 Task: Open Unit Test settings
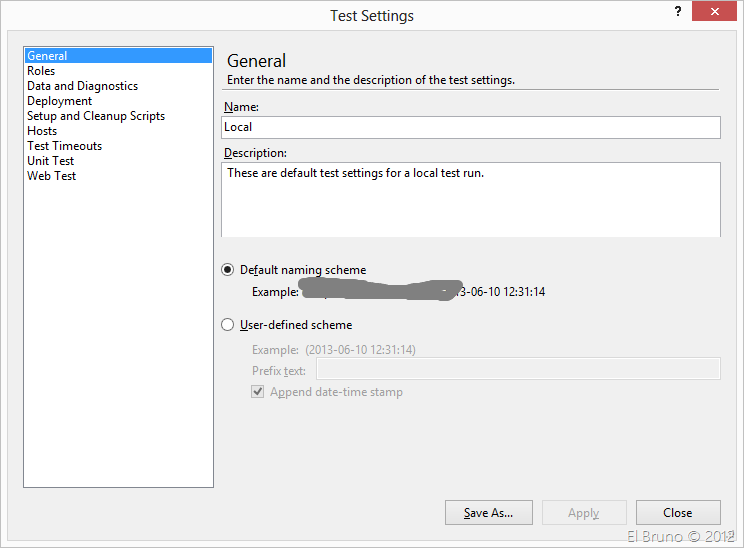point(50,161)
